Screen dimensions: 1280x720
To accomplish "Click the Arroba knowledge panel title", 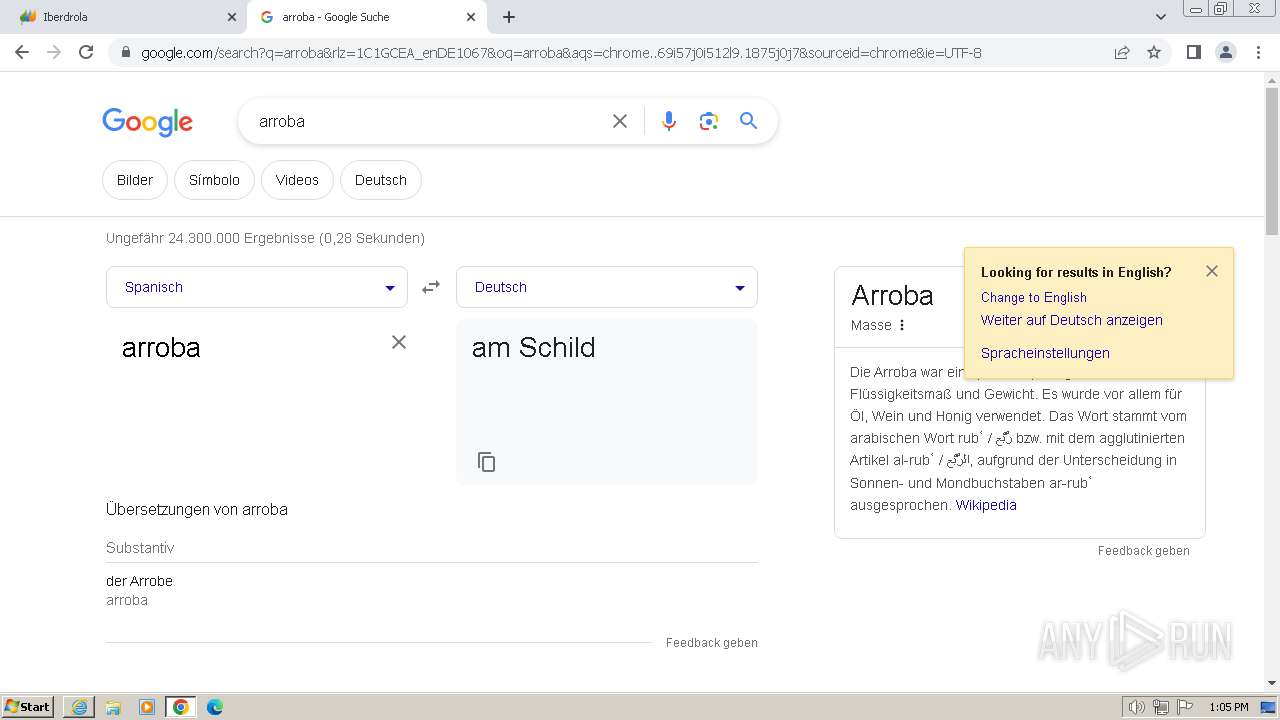I will tap(892, 295).
